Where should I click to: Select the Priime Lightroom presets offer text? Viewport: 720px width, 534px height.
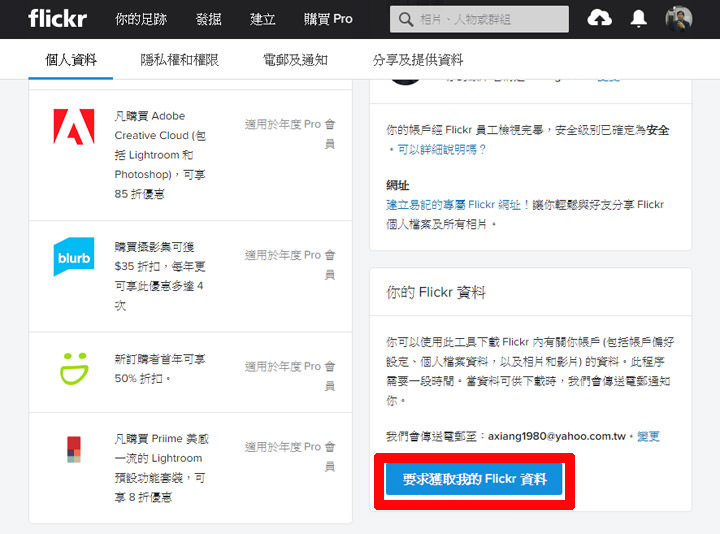(161, 468)
